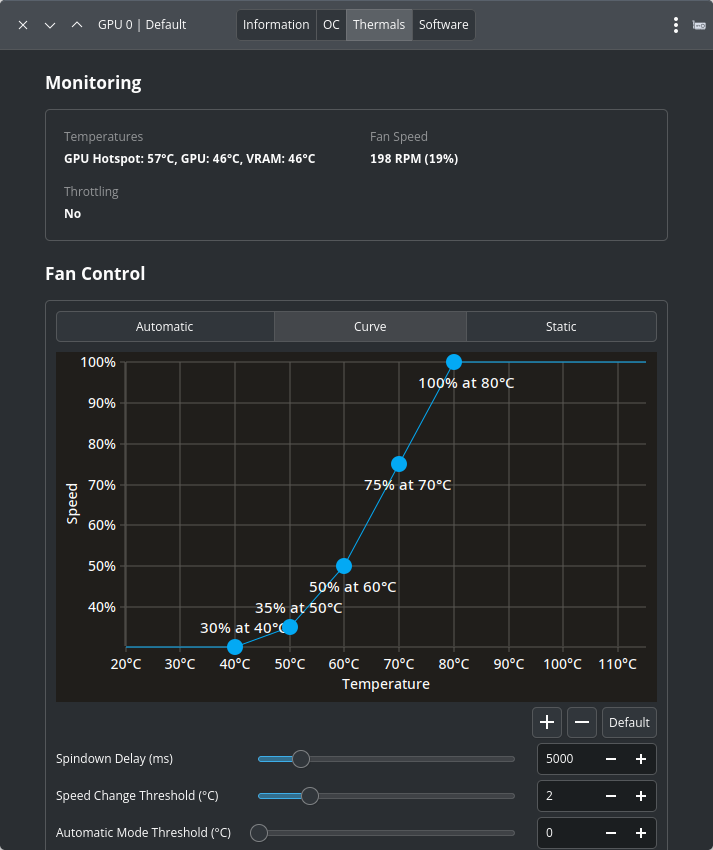Switch to the OC tab
The width and height of the screenshot is (713, 850).
click(x=331, y=25)
